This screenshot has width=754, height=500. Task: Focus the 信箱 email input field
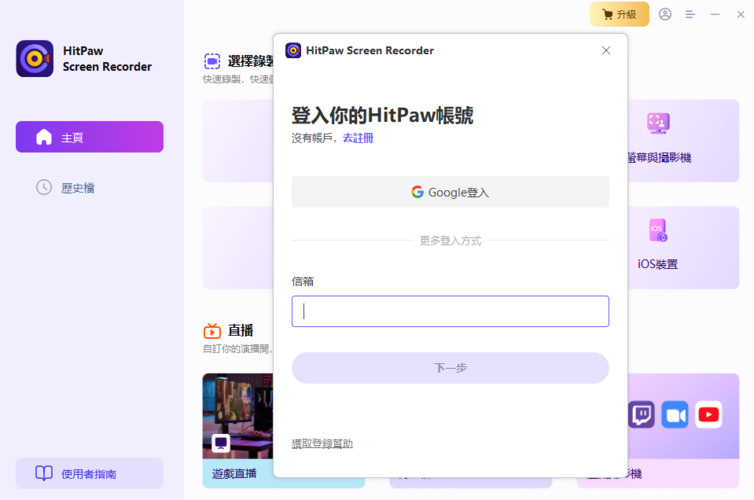pyautogui.click(x=450, y=311)
